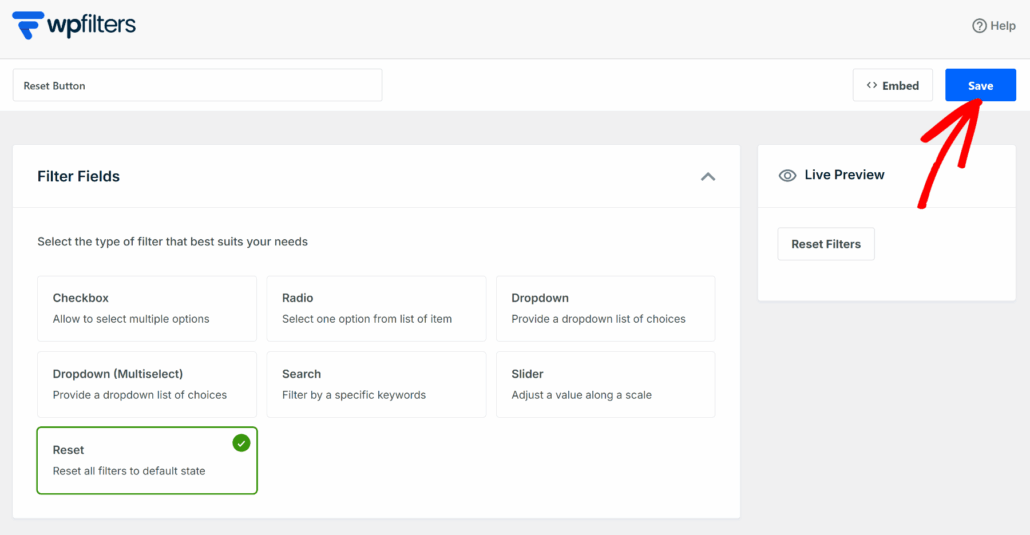
Task: Select the Slider filter type card
Action: pyautogui.click(x=605, y=384)
